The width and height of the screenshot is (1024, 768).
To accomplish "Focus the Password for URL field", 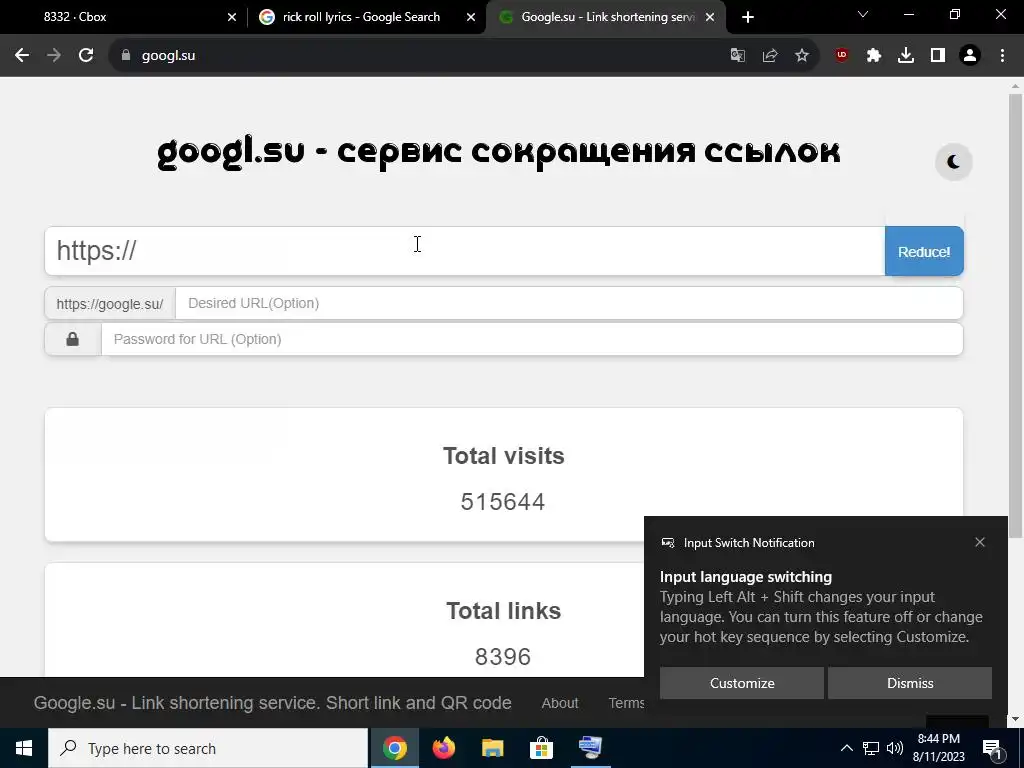I will (x=532, y=339).
